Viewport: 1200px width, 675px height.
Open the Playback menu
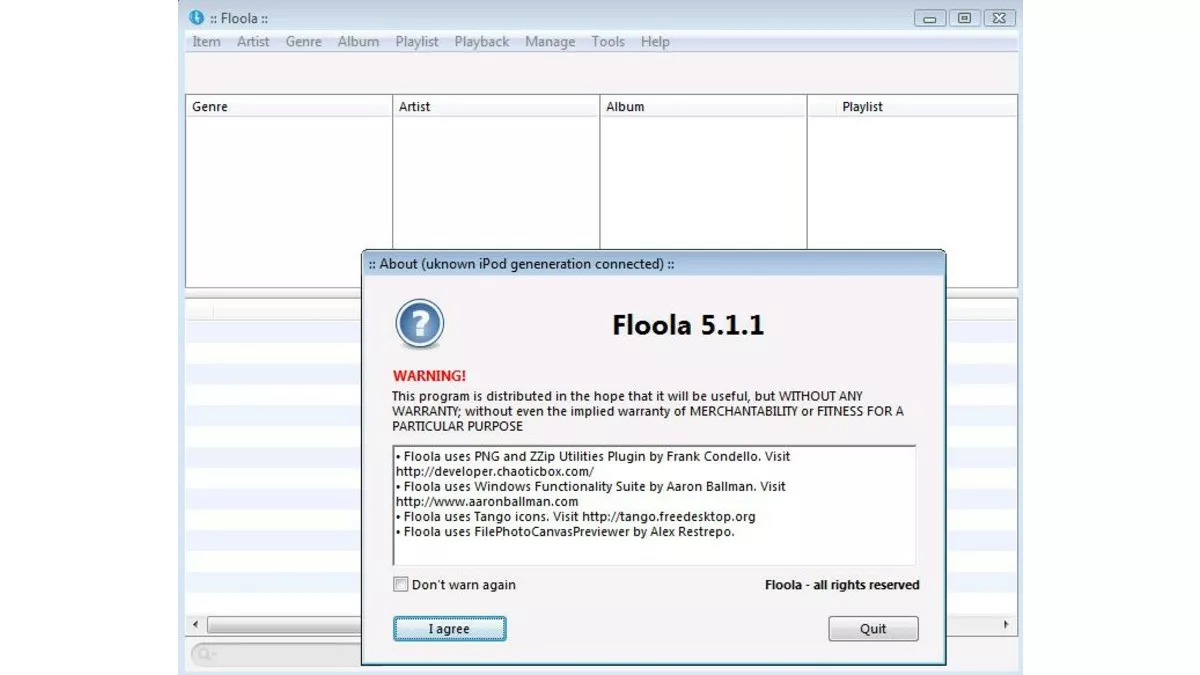481,41
